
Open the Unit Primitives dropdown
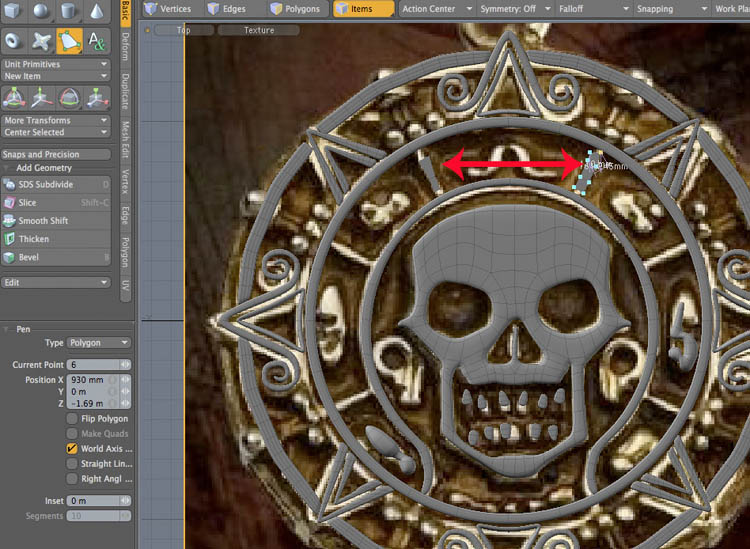pyautogui.click(x=55, y=64)
